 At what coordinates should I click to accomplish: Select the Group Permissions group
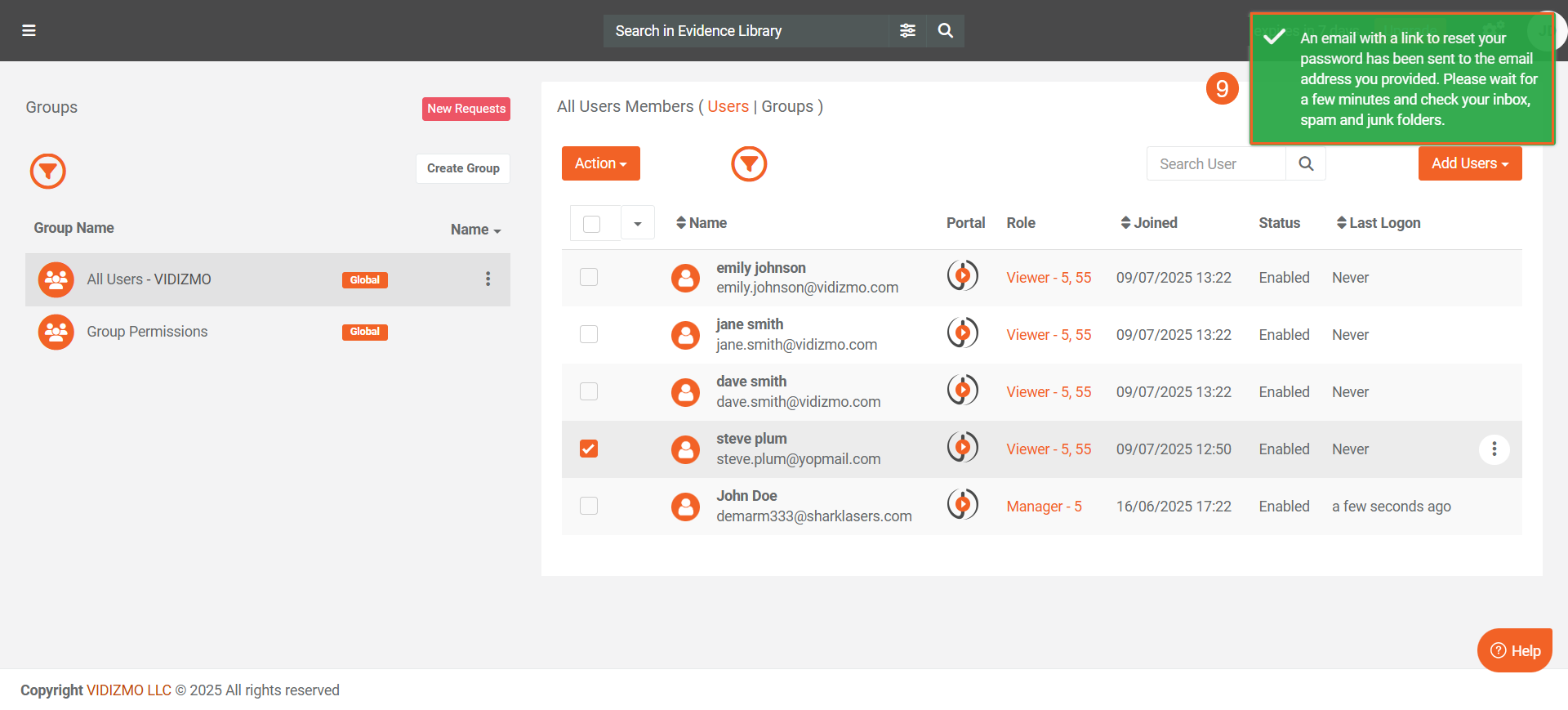point(147,332)
